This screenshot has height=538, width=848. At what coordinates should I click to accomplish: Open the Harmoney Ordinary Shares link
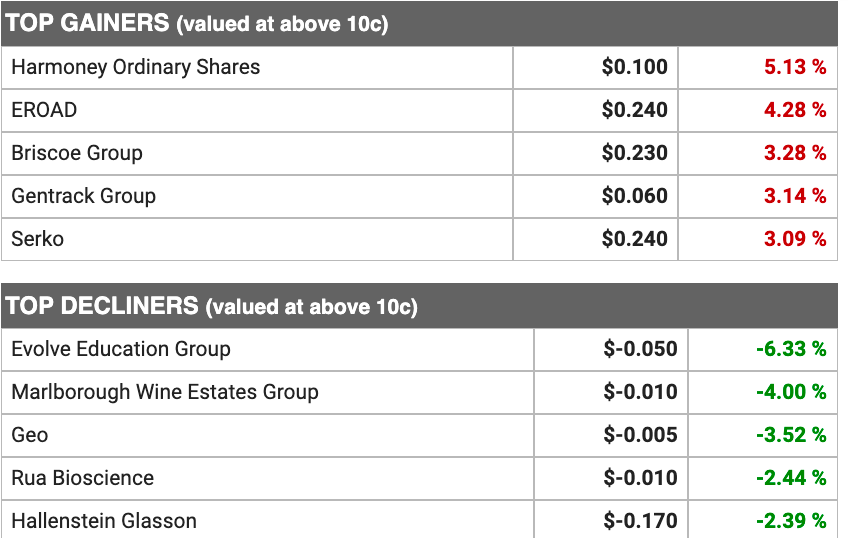(136, 67)
